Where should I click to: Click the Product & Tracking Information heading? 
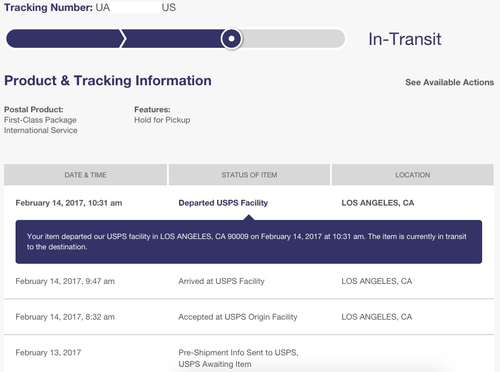point(108,81)
